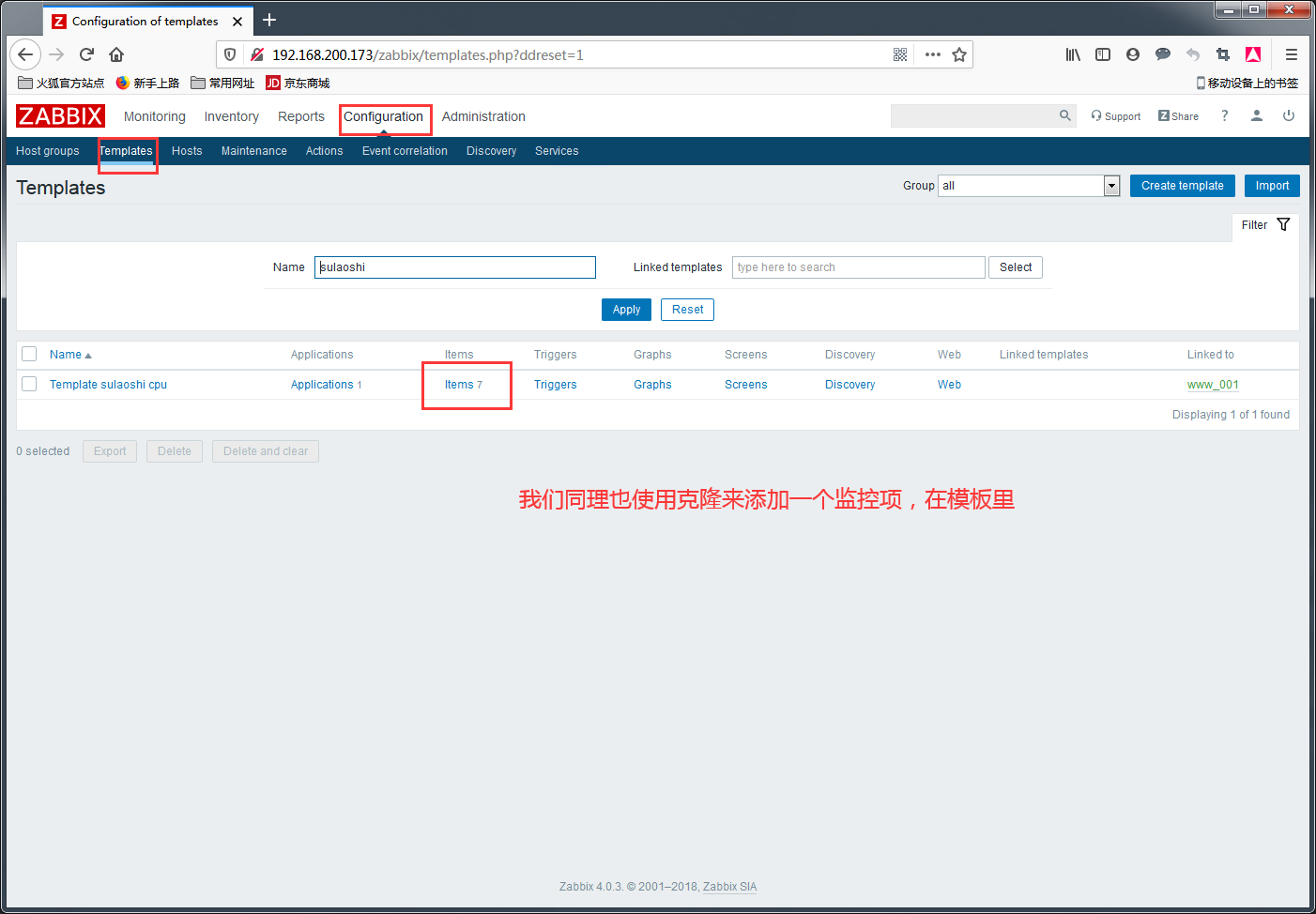Toggle the sidebar view icon
Viewport: 1316px width, 914px height.
pos(1103,54)
